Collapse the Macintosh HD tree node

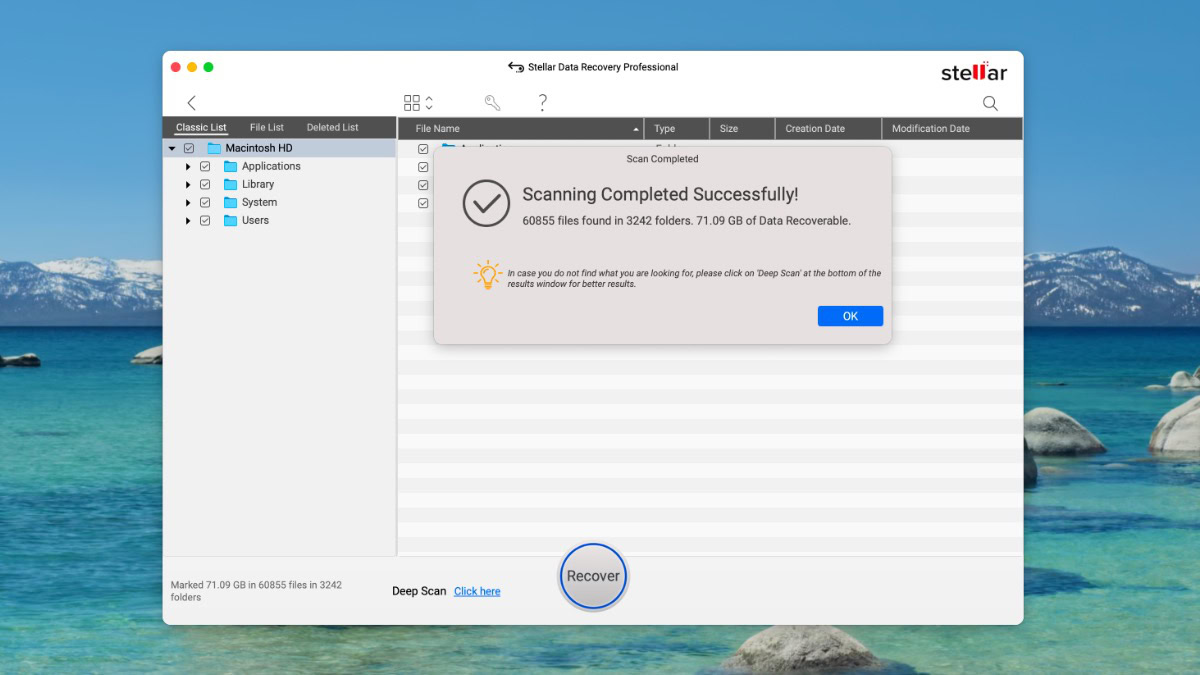[x=172, y=148]
